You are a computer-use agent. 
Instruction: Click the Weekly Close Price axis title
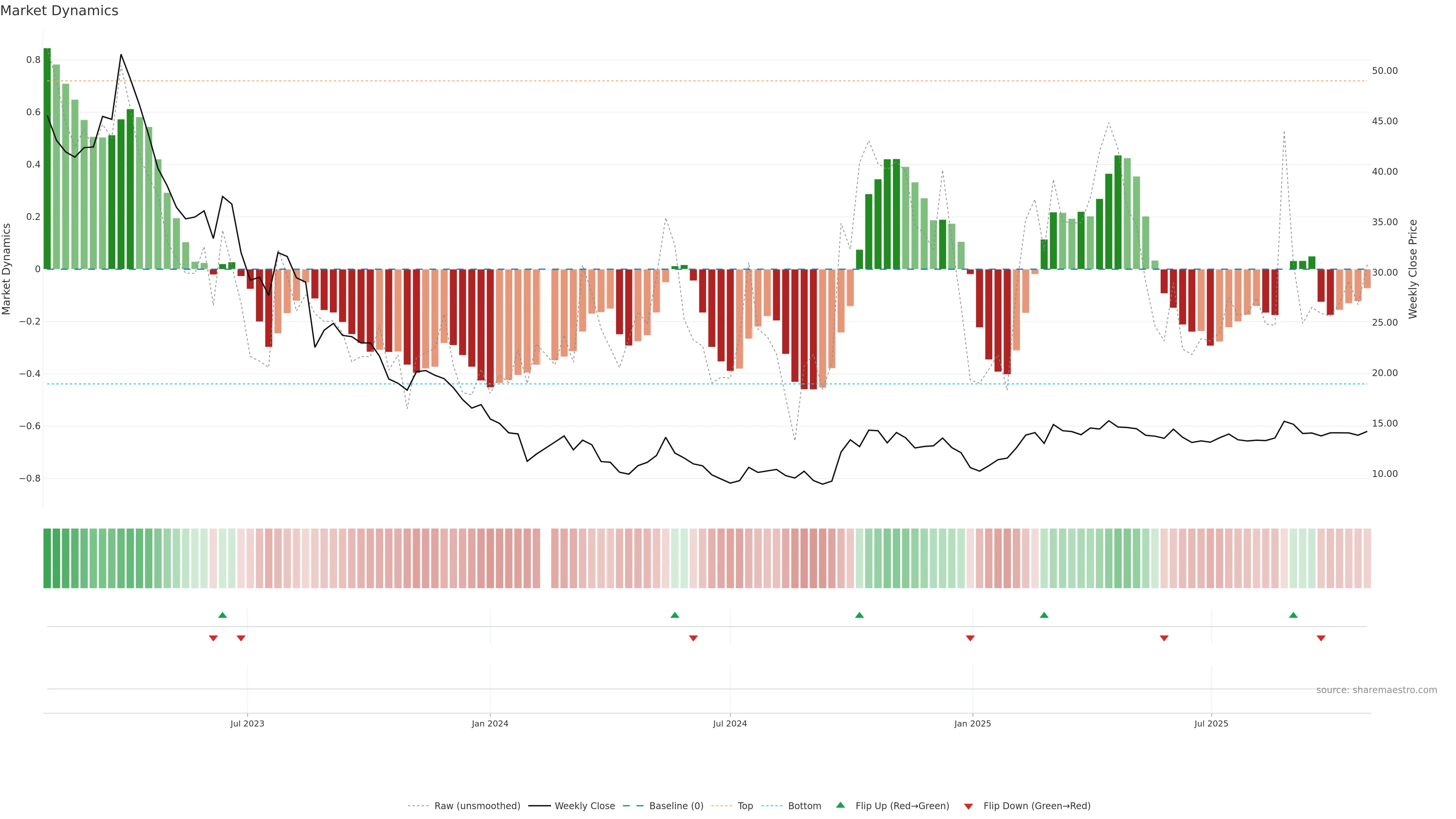tap(1412, 269)
